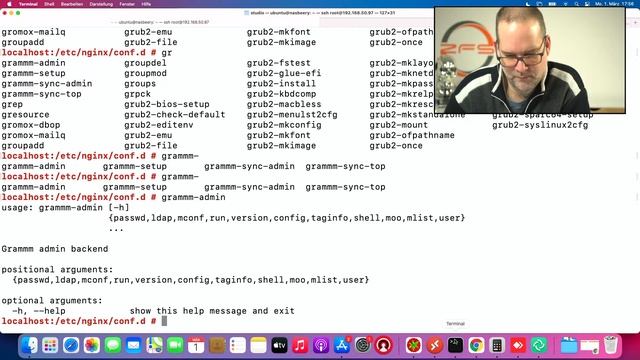Open the blue folder stack in Dock

click(x=569, y=345)
